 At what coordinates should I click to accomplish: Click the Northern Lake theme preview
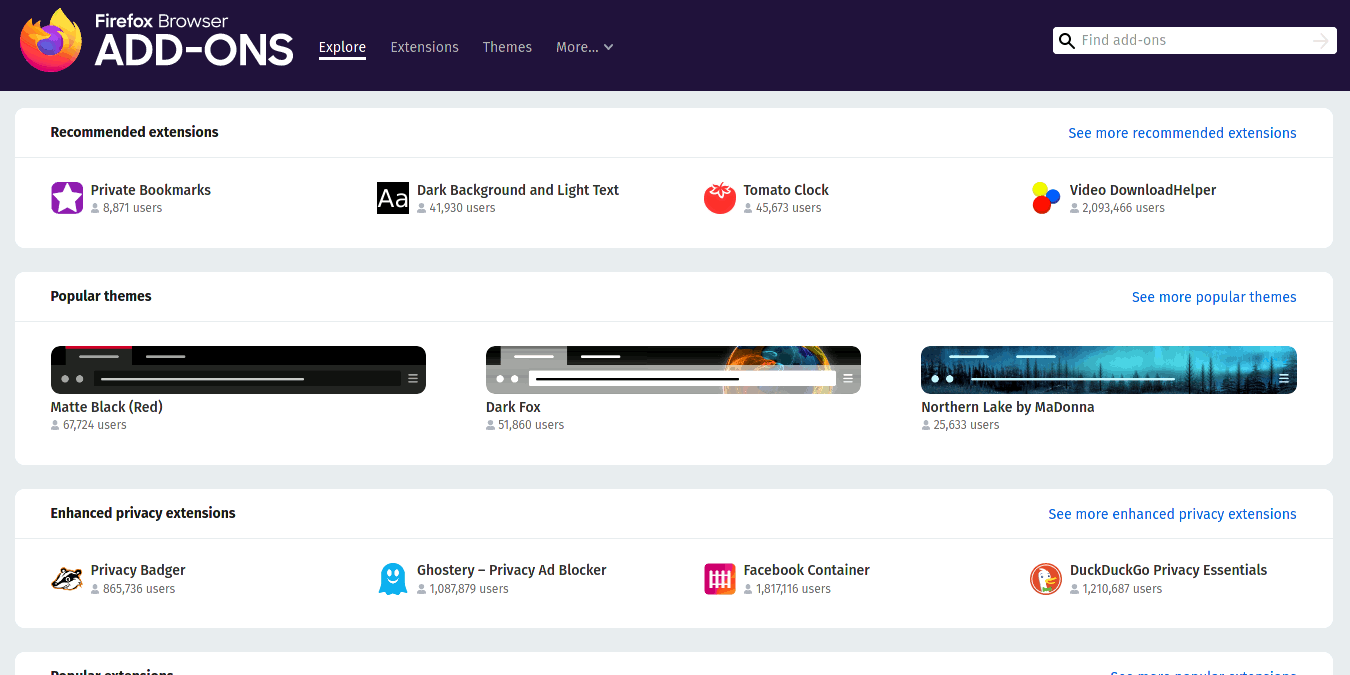tap(1108, 369)
